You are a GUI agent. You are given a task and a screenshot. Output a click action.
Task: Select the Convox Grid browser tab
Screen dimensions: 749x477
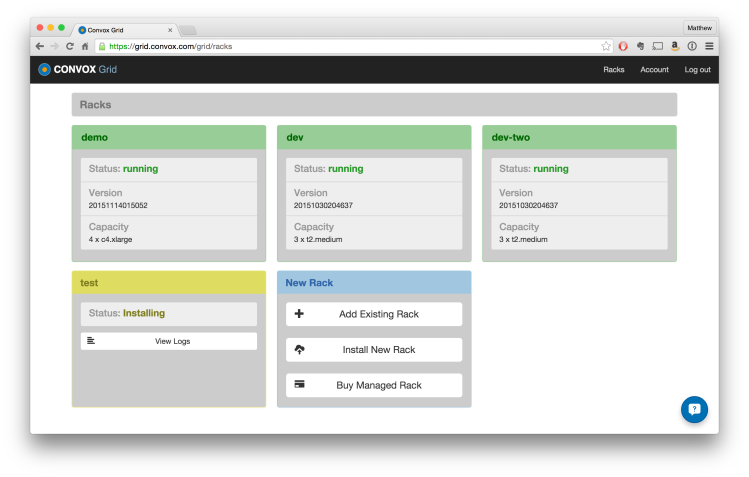(124, 30)
